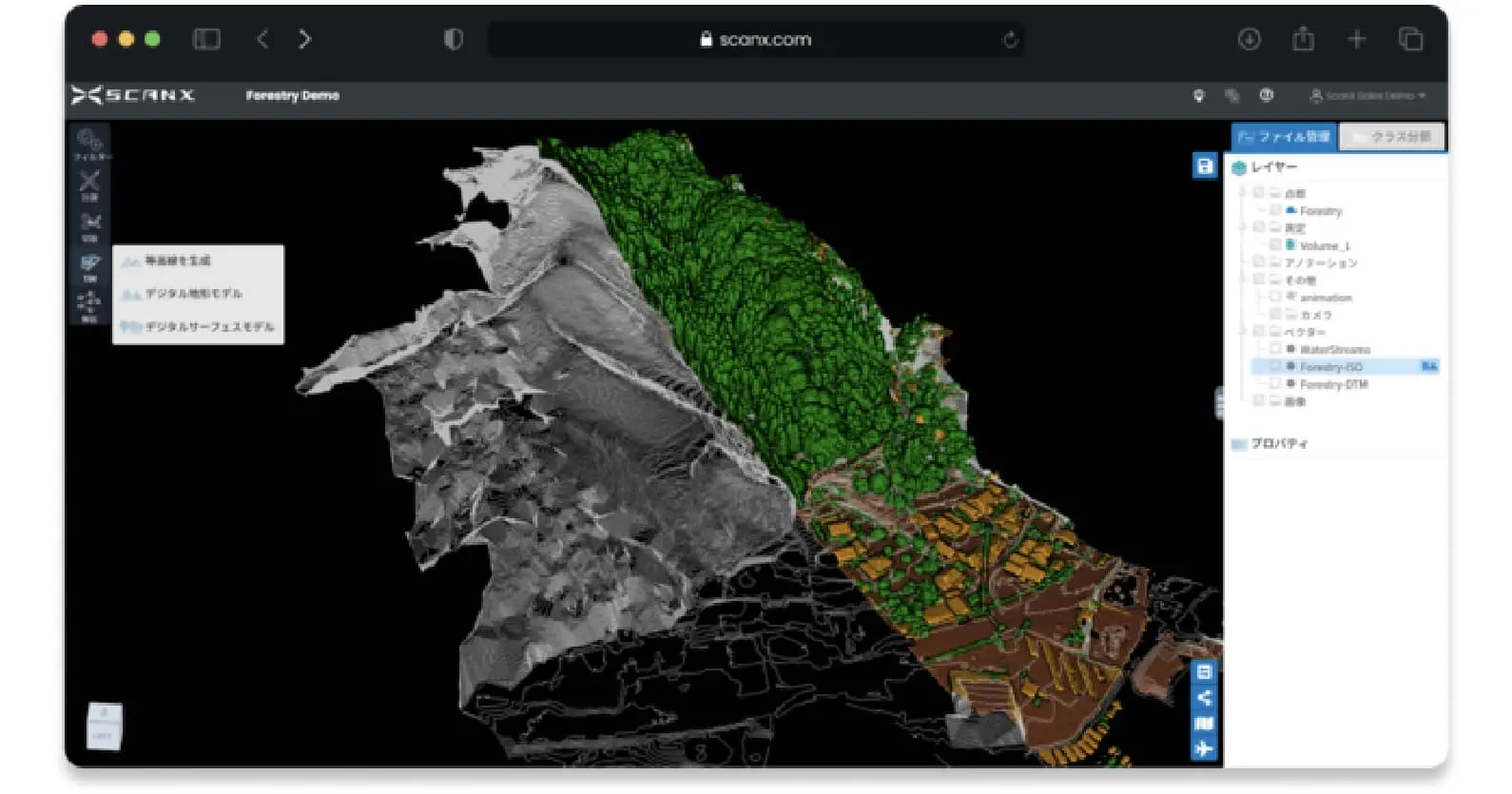Toggle the animation layer checkbox
This screenshot has width=1512, height=794.
1274,297
